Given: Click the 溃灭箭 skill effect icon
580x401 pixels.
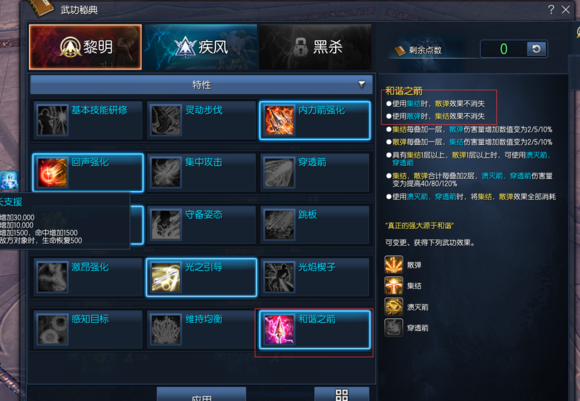Looking at the screenshot, I should (x=394, y=307).
